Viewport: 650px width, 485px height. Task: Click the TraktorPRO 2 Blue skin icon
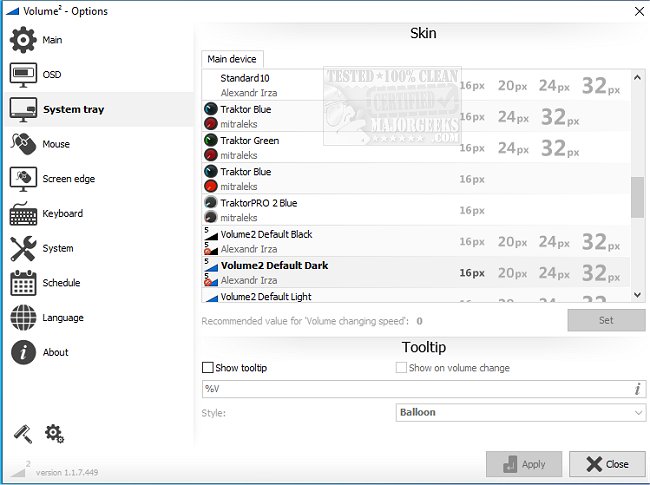(x=211, y=202)
